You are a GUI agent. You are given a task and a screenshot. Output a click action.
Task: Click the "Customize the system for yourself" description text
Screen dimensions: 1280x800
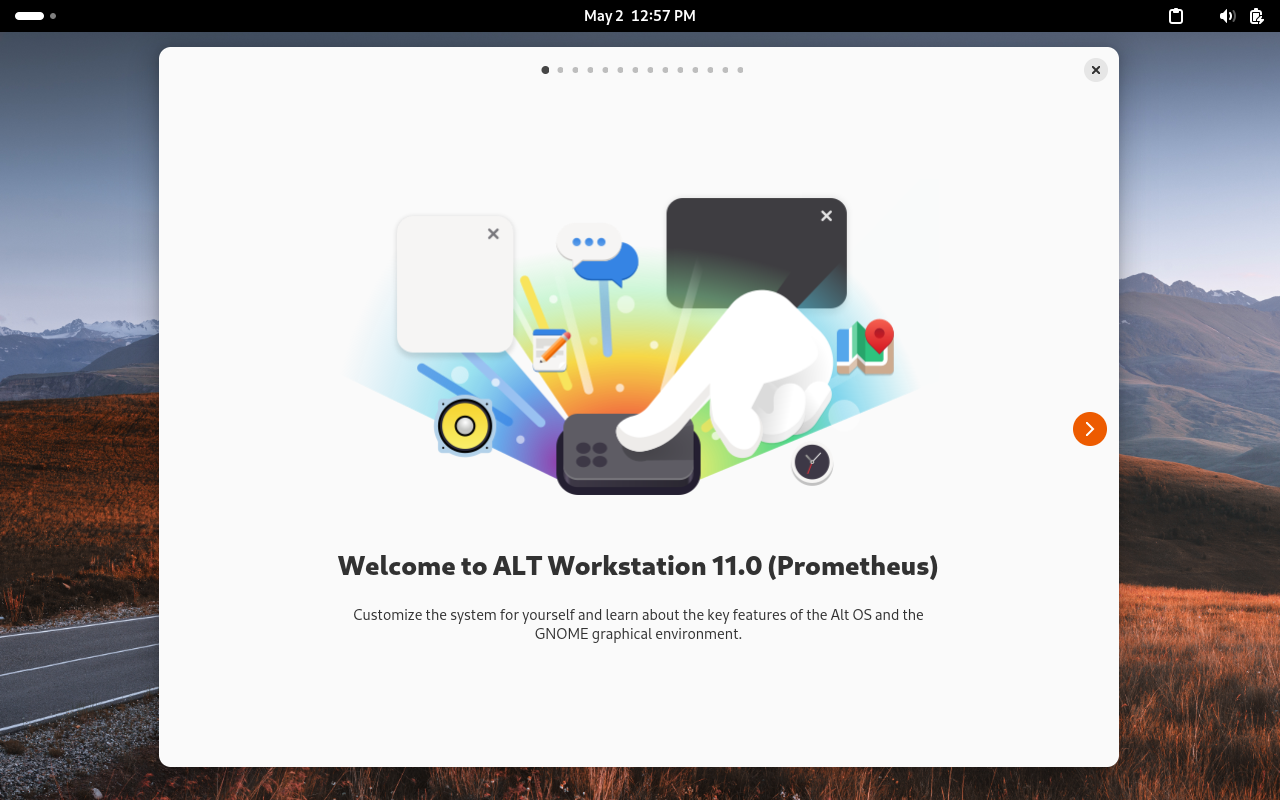point(638,624)
